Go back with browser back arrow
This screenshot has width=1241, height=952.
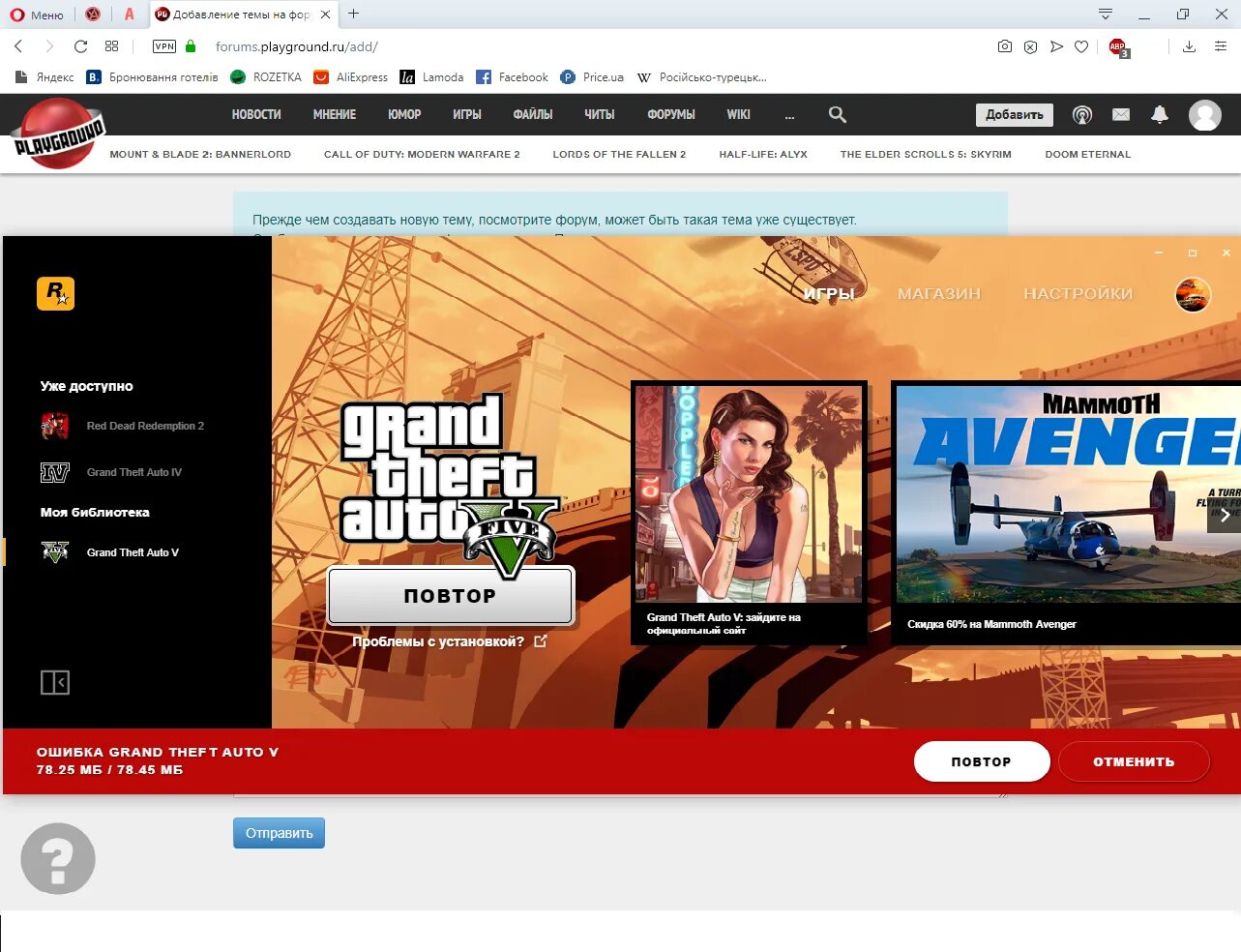coord(18,46)
